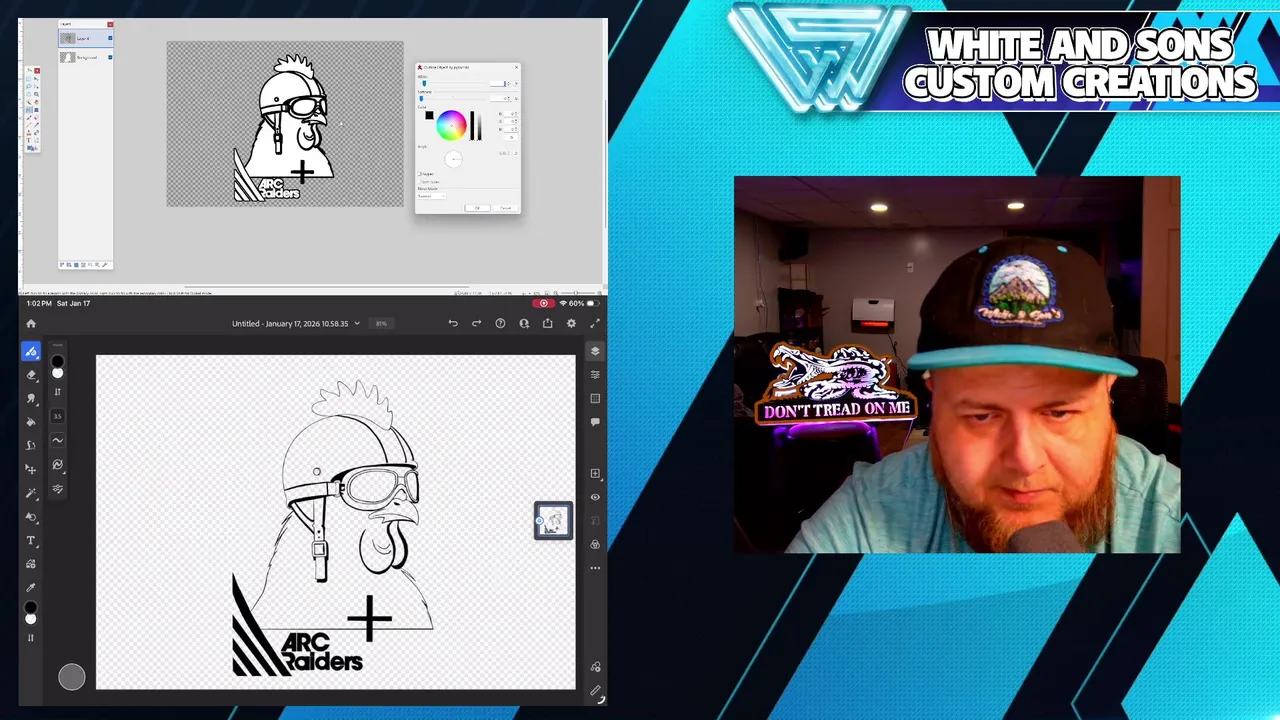The image size is (1280, 720).
Task: Click Cancel in Outline Object dialog
Action: [505, 208]
